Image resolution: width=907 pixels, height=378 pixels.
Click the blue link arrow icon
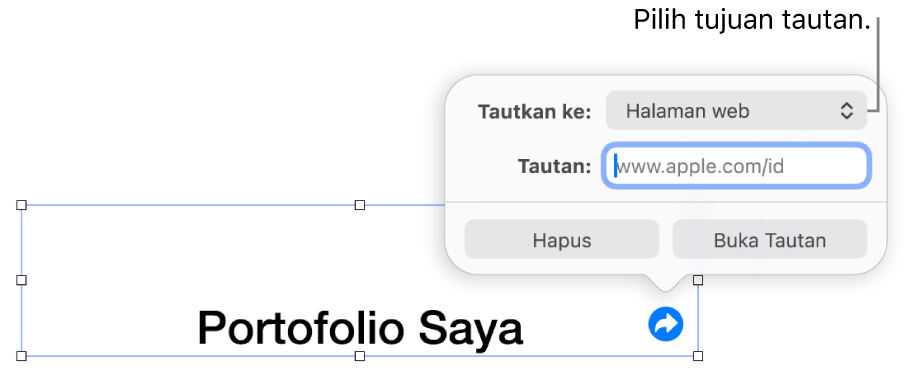coord(665,324)
